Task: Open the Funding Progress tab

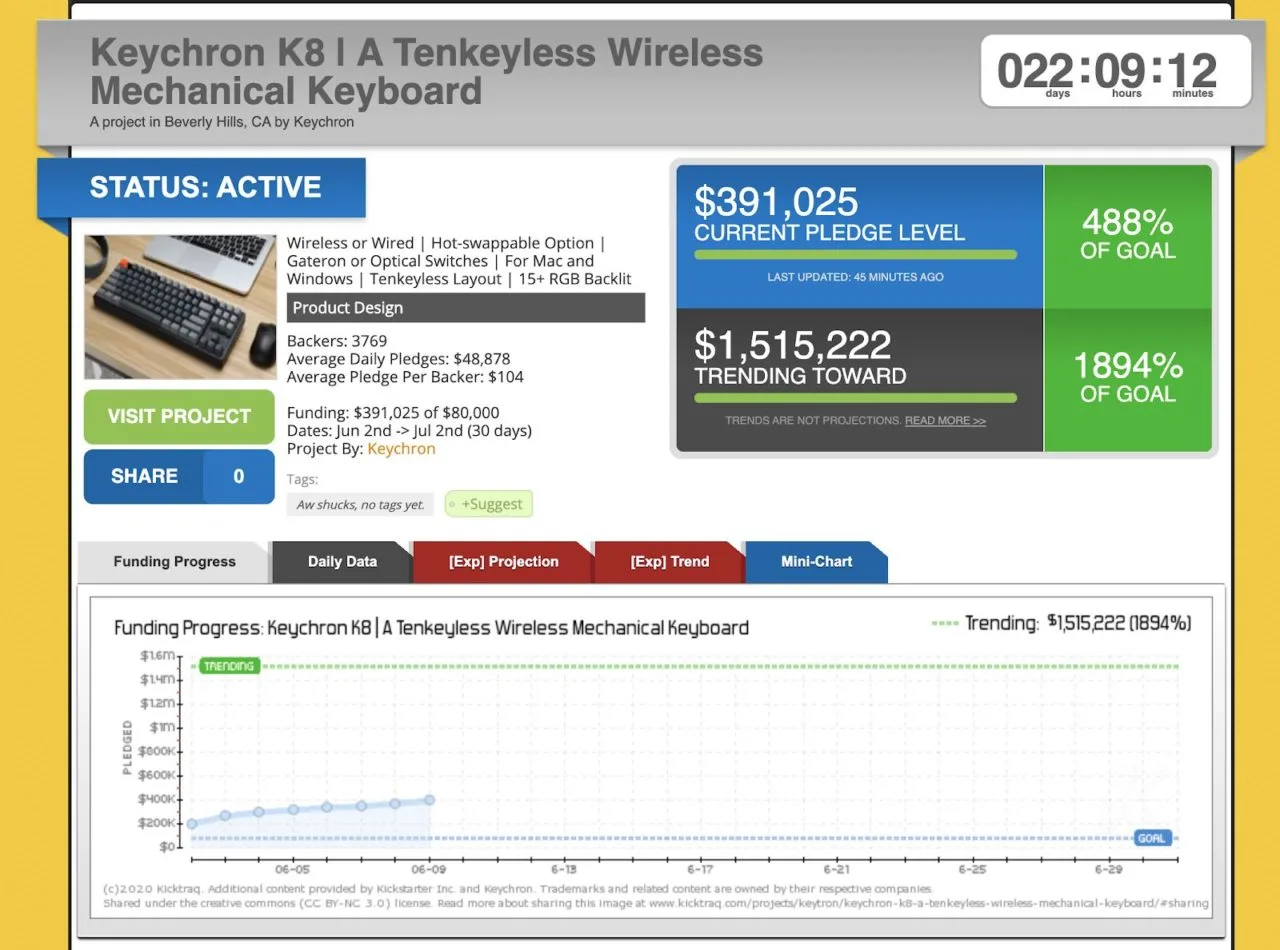Action: (174, 562)
